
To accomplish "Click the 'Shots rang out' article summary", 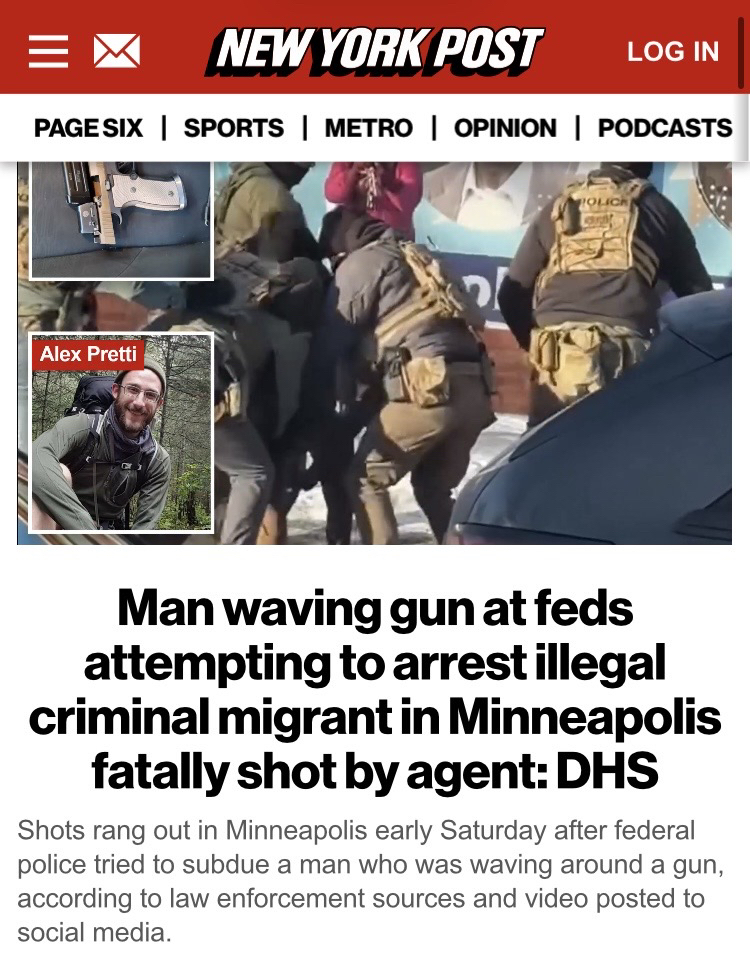I will coord(370,881).
